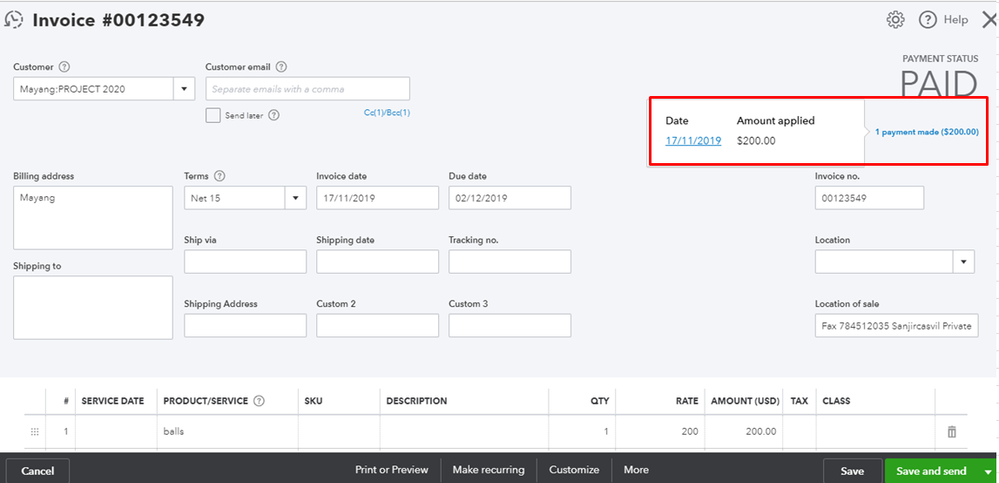Click the Customer field showing Mayang:PROJECT 2020

click(x=93, y=89)
